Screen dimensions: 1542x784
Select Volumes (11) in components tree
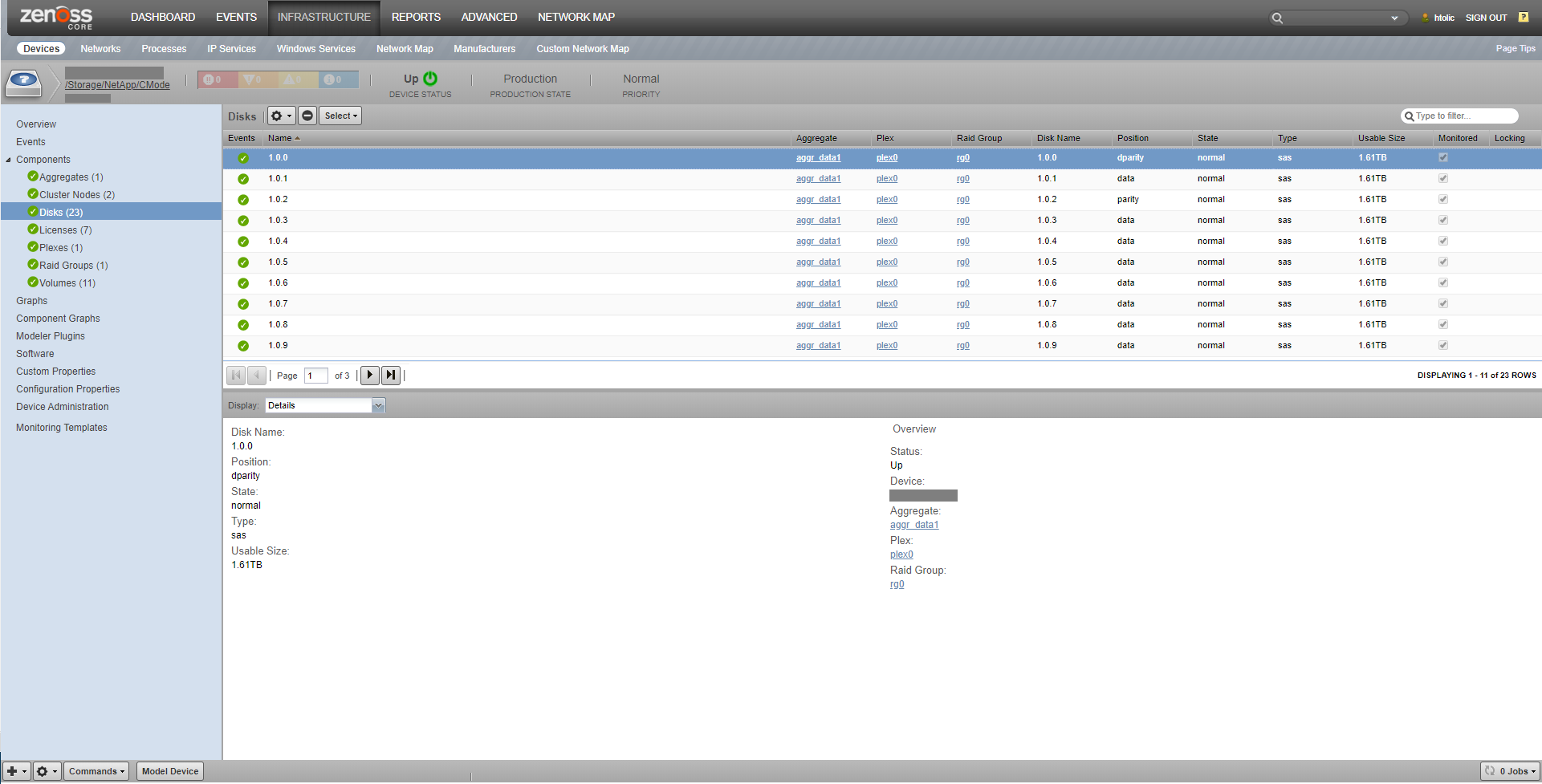[67, 283]
